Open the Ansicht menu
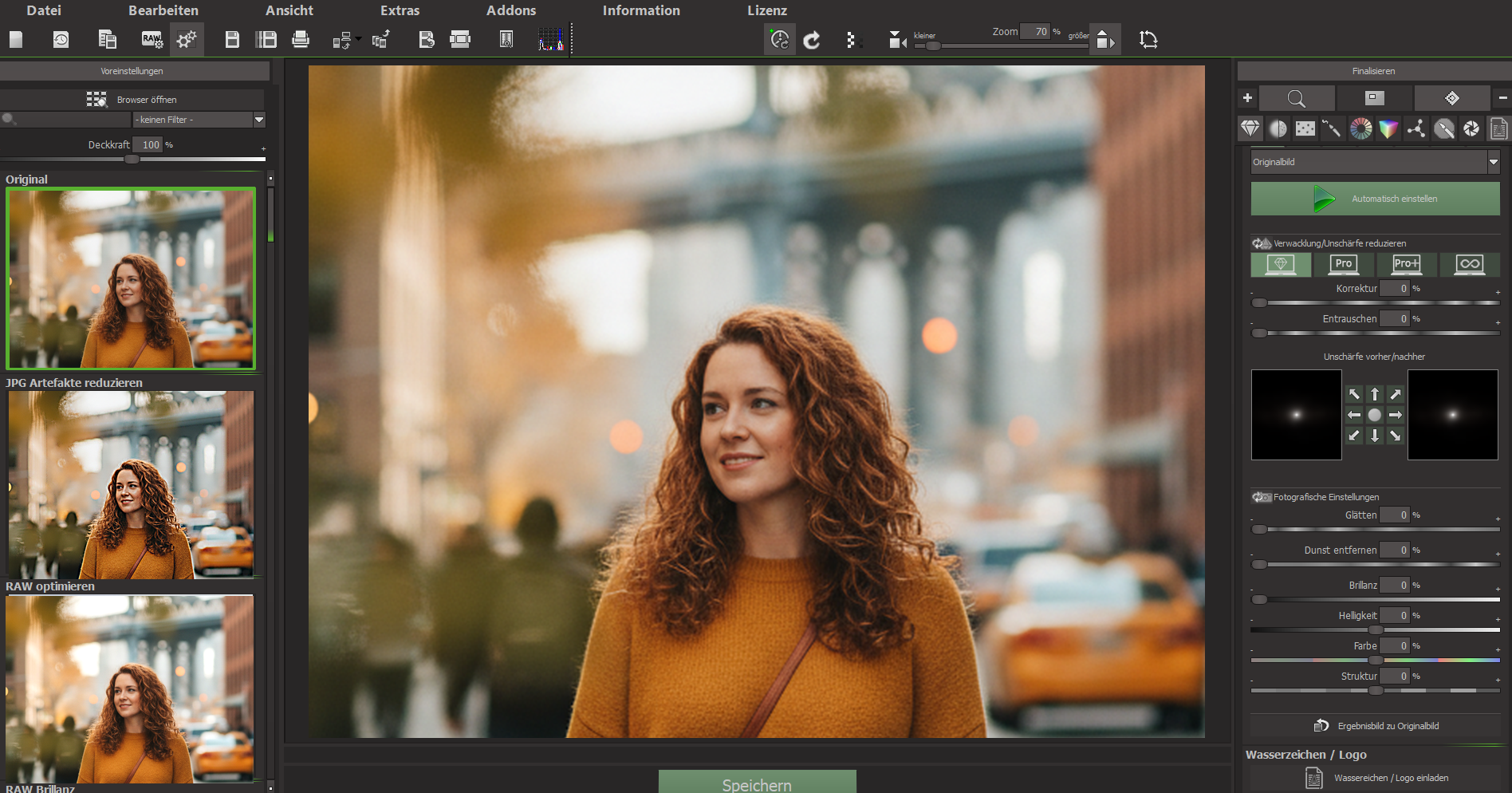The width and height of the screenshot is (1512, 793). 289,10
